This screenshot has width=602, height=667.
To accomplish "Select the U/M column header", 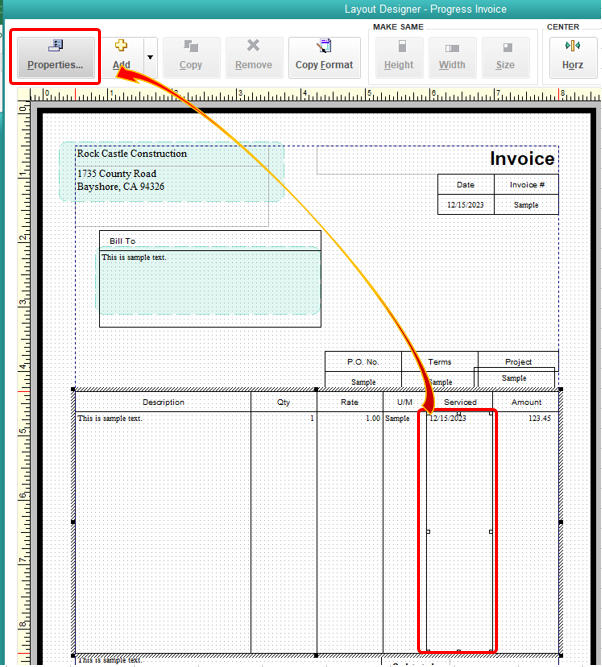I will pos(405,402).
